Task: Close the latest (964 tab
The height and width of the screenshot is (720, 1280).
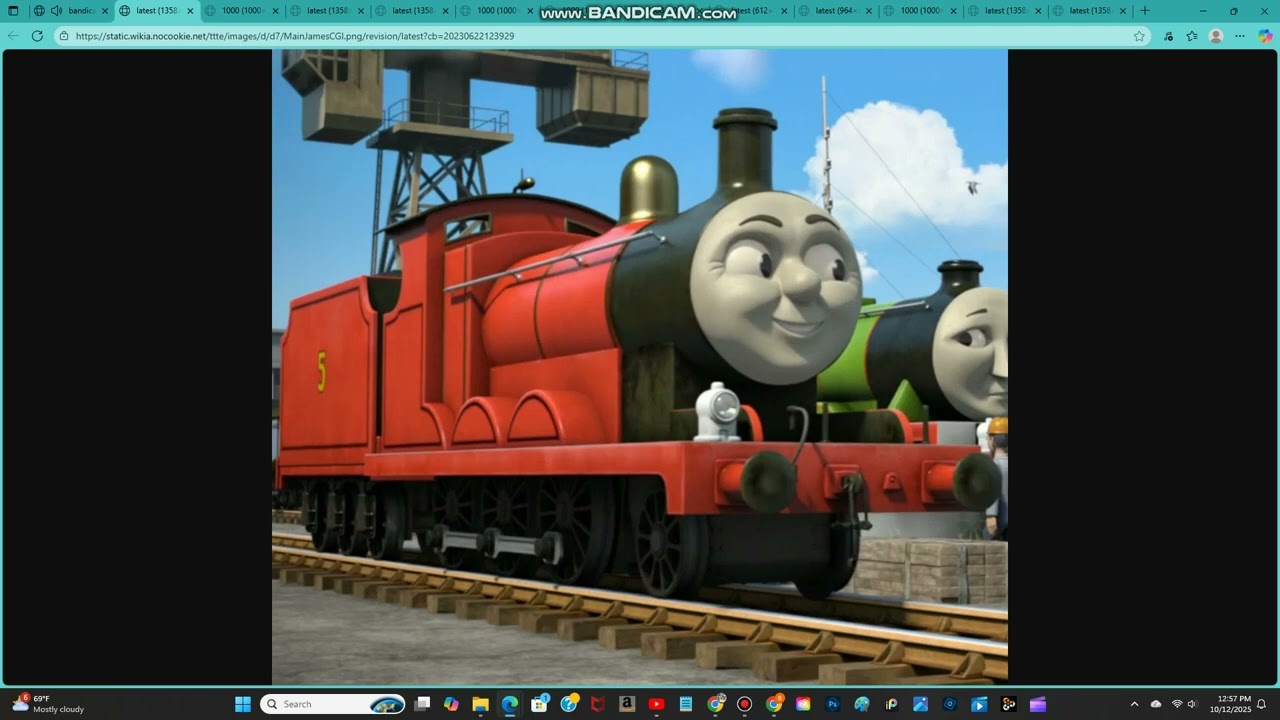Action: pyautogui.click(x=871, y=11)
